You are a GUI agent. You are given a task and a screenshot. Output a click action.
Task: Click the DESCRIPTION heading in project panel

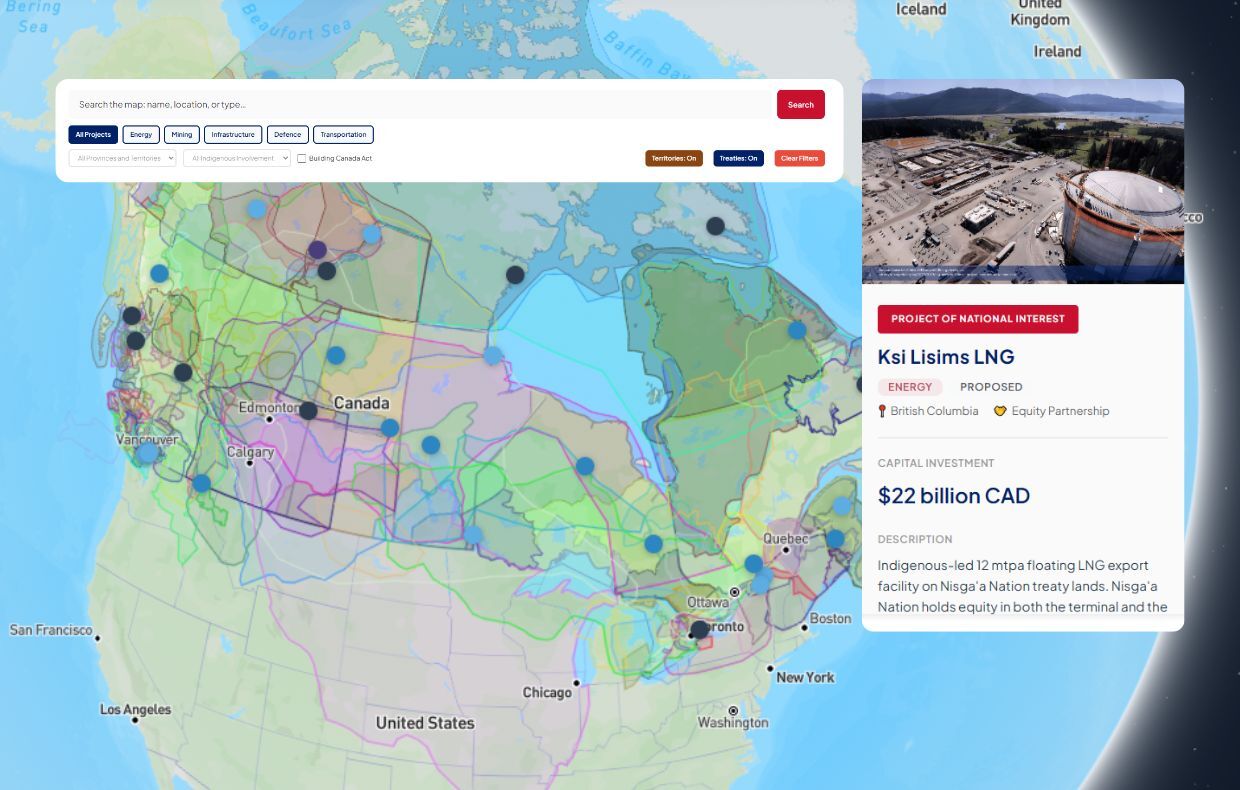[x=915, y=539]
